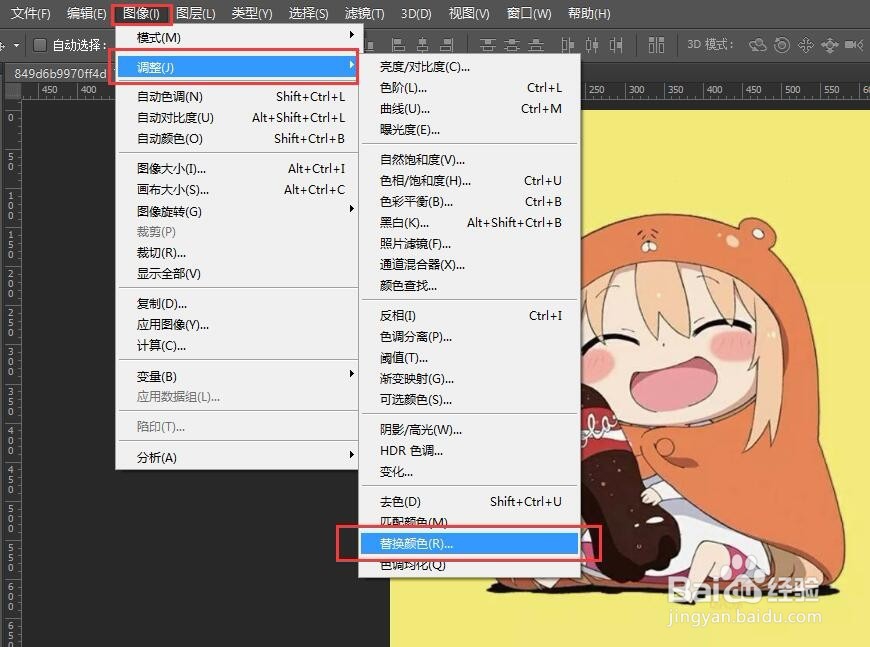Select the 3D slide object icon

click(x=829, y=45)
